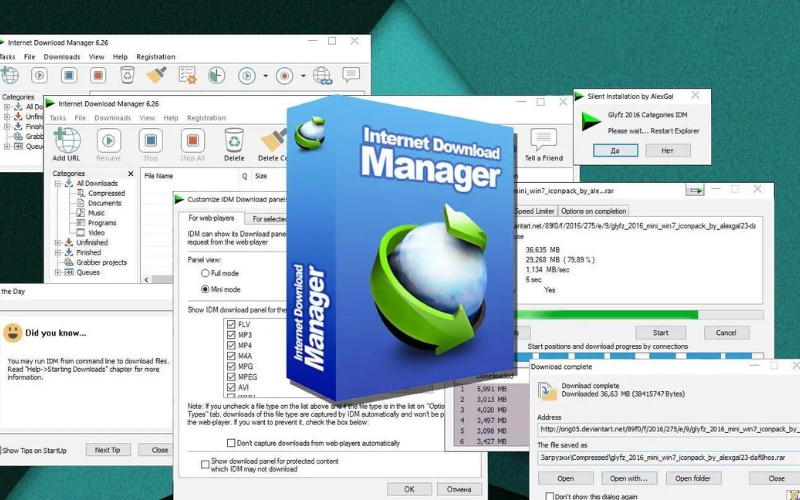
Task: Uncheck the MPEG checkbox
Action: [231, 377]
